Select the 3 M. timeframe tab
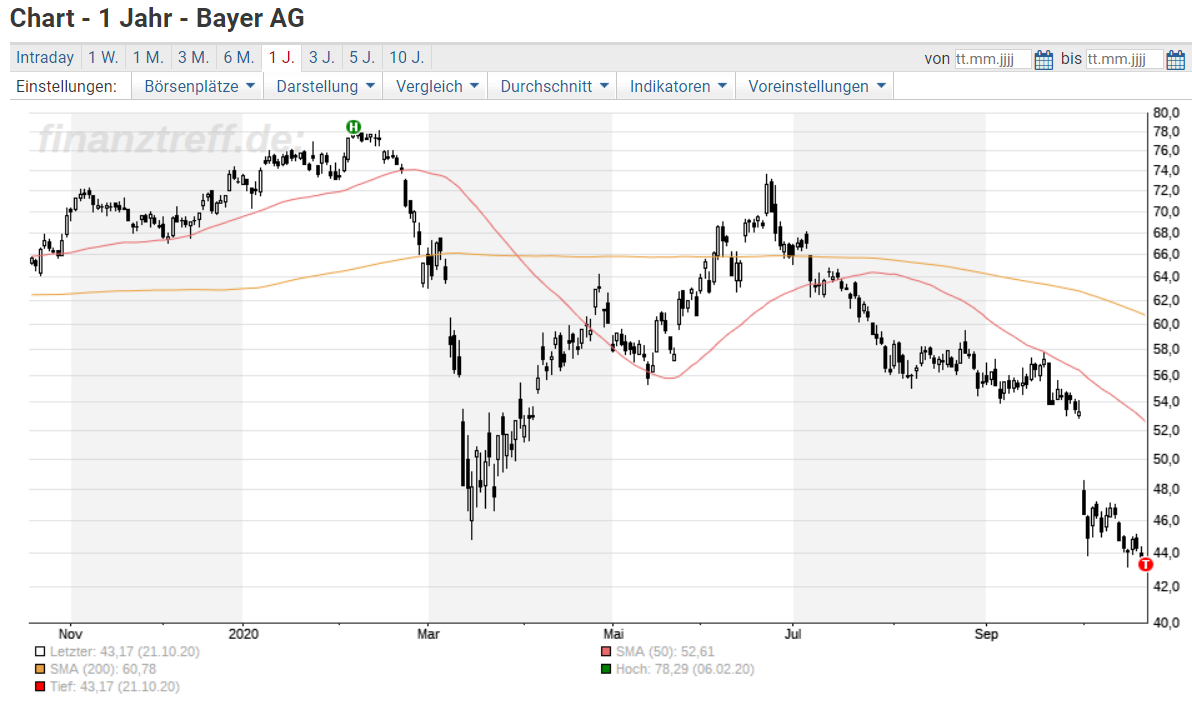 (x=194, y=58)
